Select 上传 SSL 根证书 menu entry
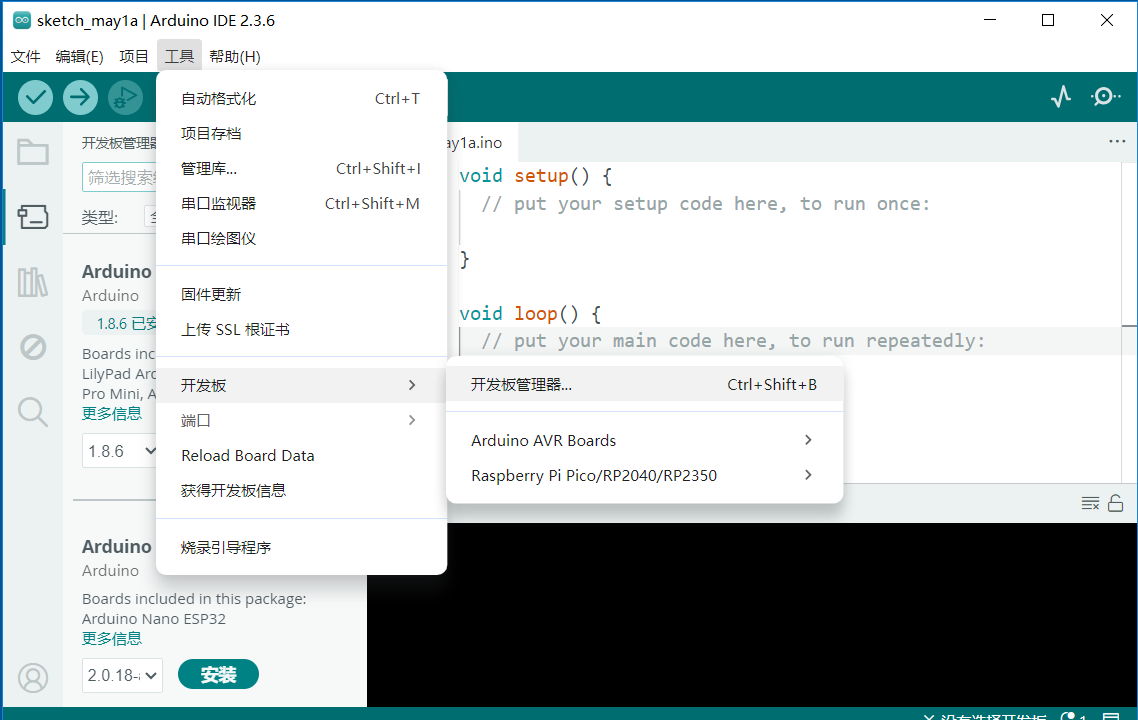1138x720 pixels. coord(301,330)
